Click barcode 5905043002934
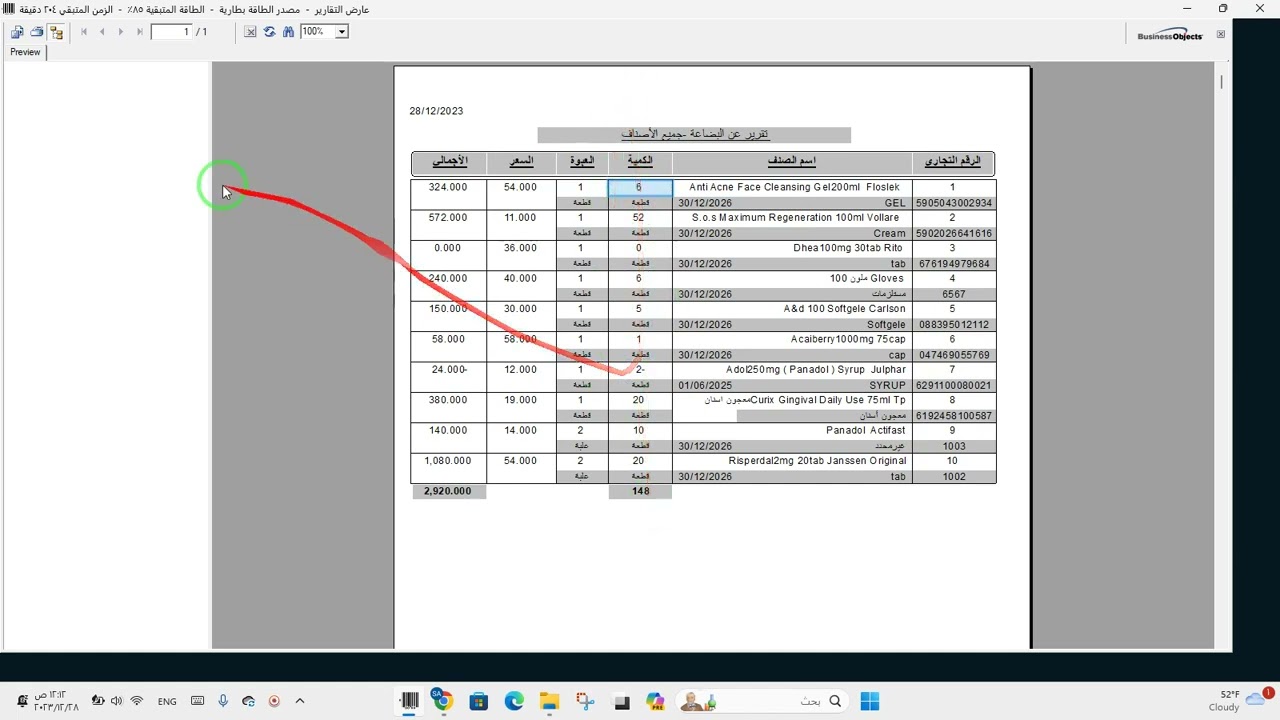Image resolution: width=1280 pixels, height=720 pixels. (954, 203)
